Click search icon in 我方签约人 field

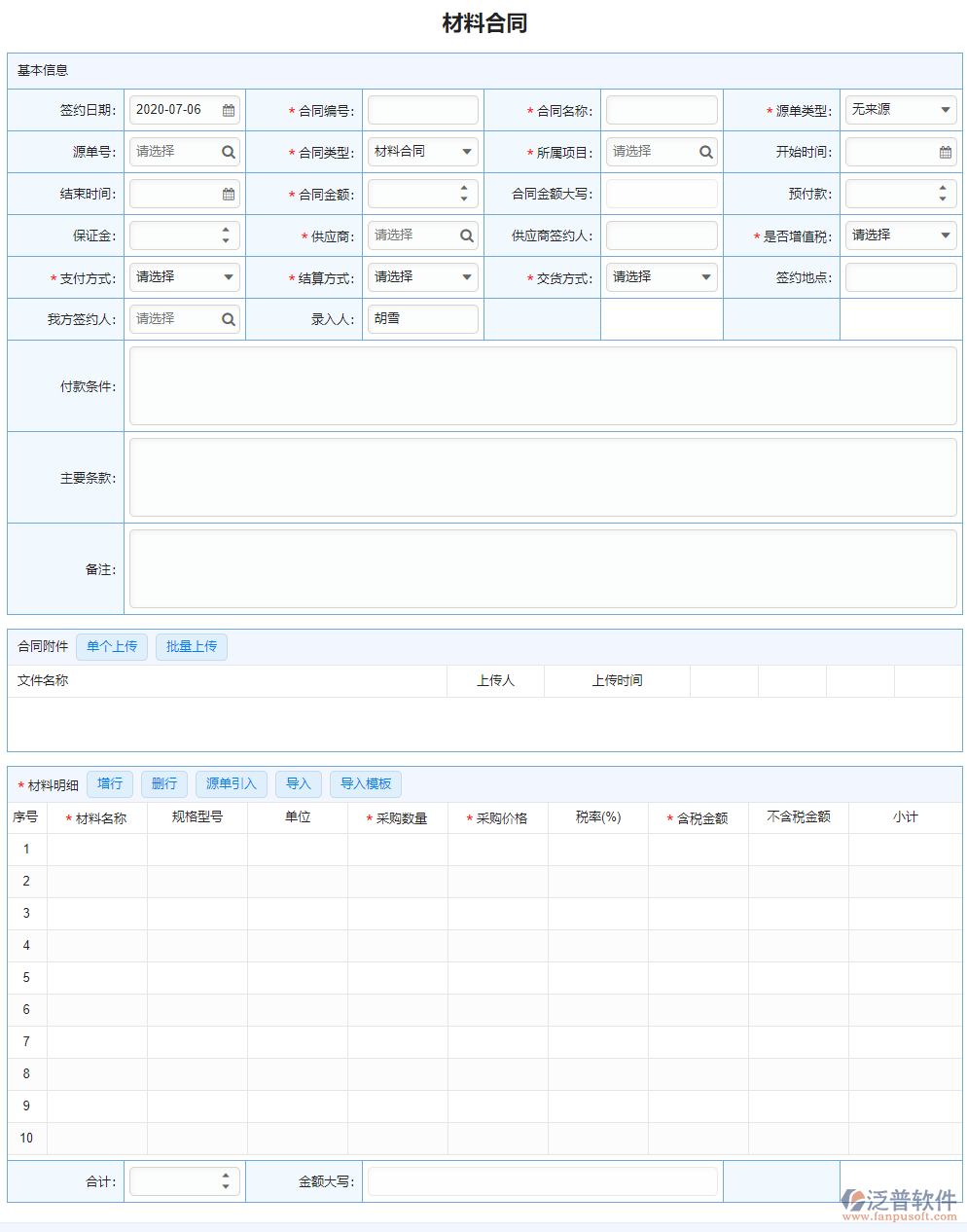pos(229,320)
